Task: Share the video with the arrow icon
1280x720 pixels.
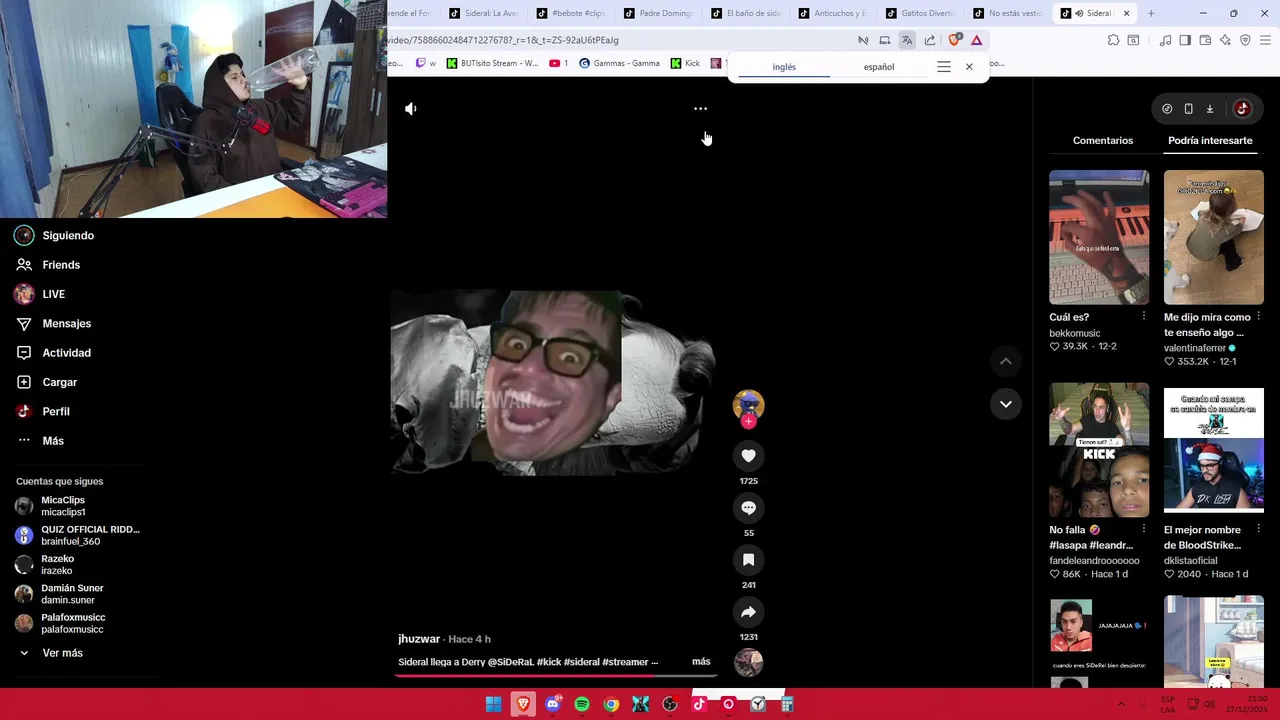Action: (748, 612)
